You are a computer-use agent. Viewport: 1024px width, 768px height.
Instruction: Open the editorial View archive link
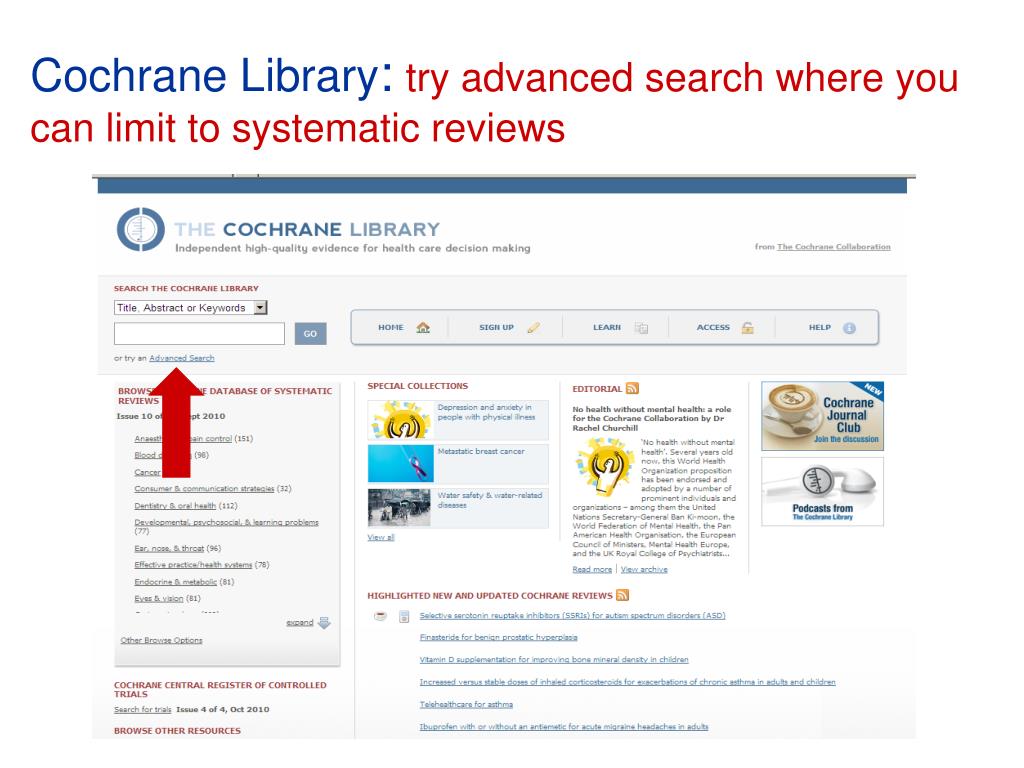point(644,569)
